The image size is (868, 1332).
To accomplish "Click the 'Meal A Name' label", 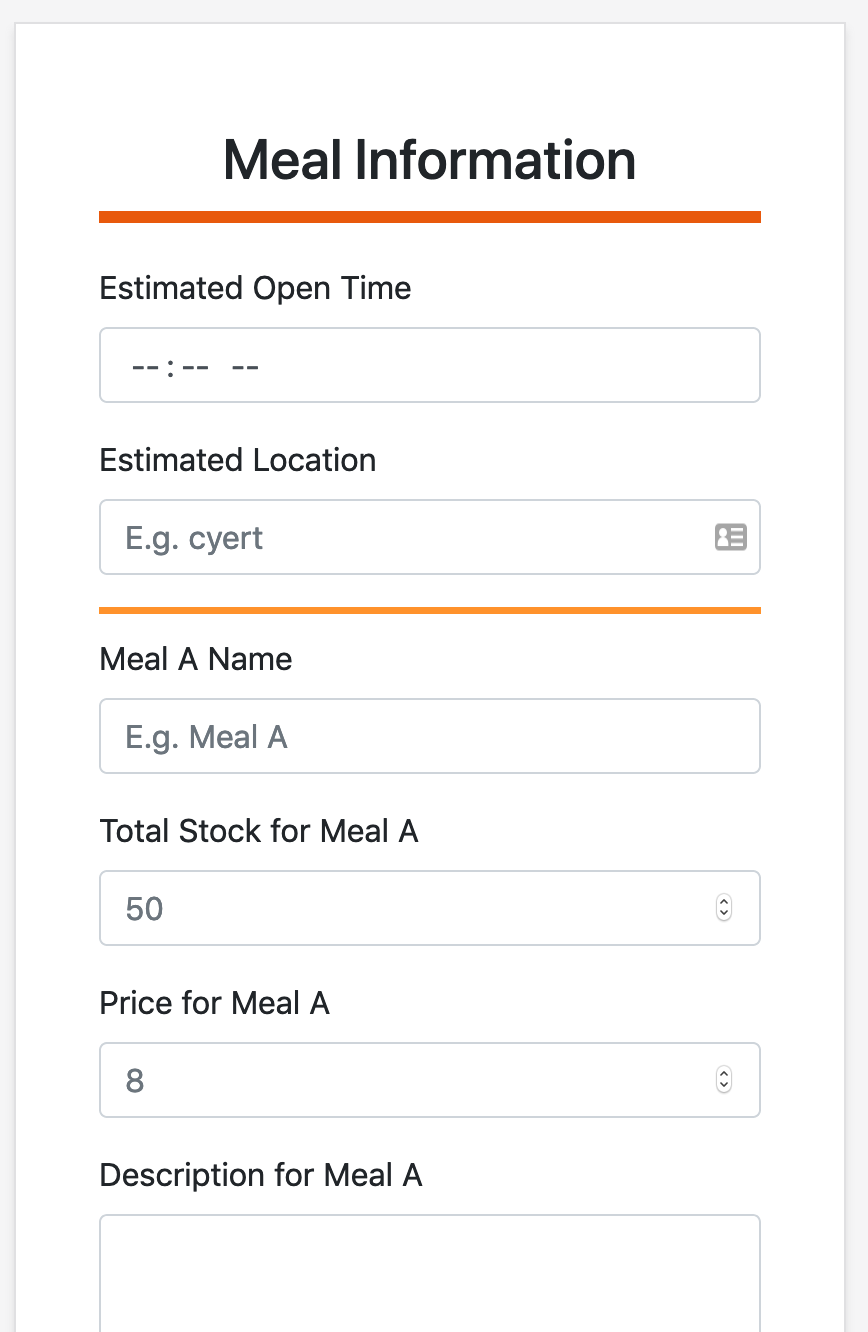I will point(196,659).
